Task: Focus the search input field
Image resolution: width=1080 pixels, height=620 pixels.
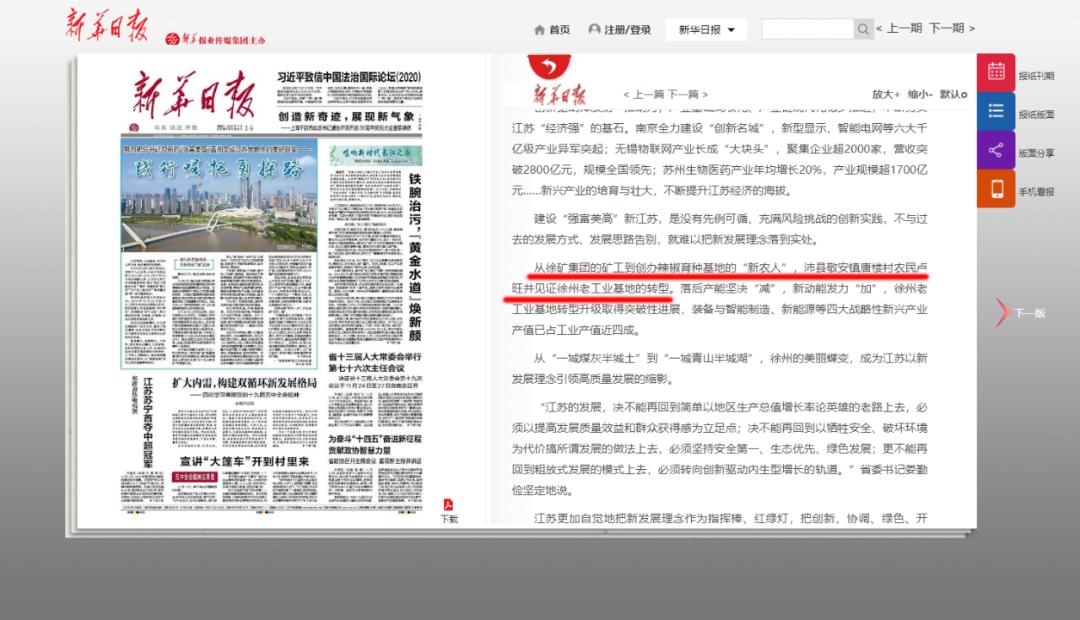Action: coord(808,29)
